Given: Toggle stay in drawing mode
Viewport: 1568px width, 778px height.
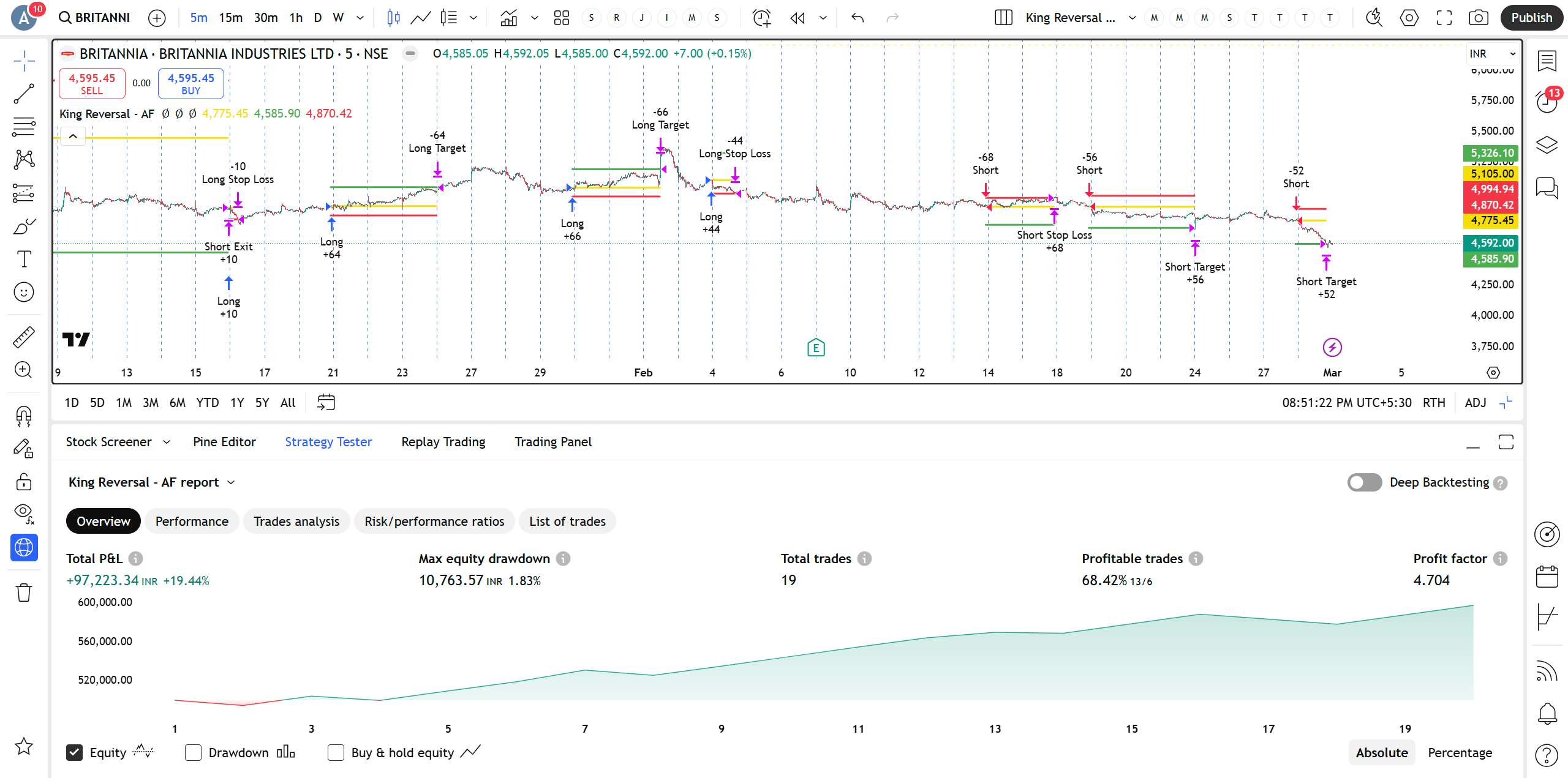Looking at the screenshot, I should click(x=24, y=449).
